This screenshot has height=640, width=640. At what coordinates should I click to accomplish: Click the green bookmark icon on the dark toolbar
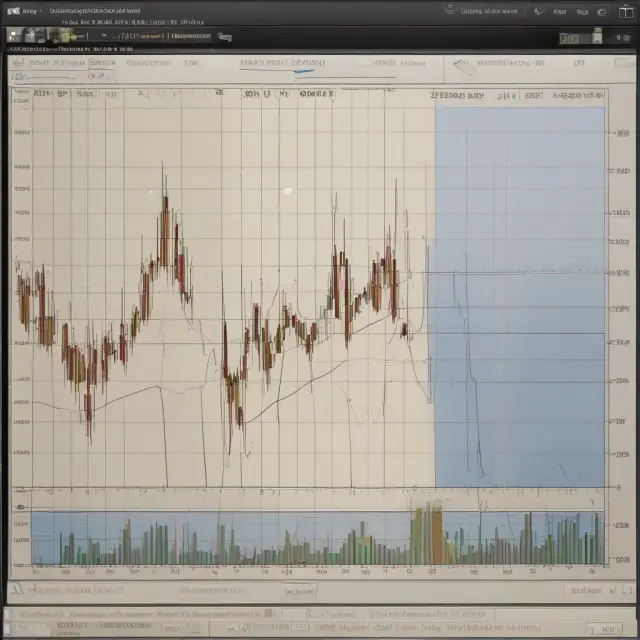(x=597, y=36)
